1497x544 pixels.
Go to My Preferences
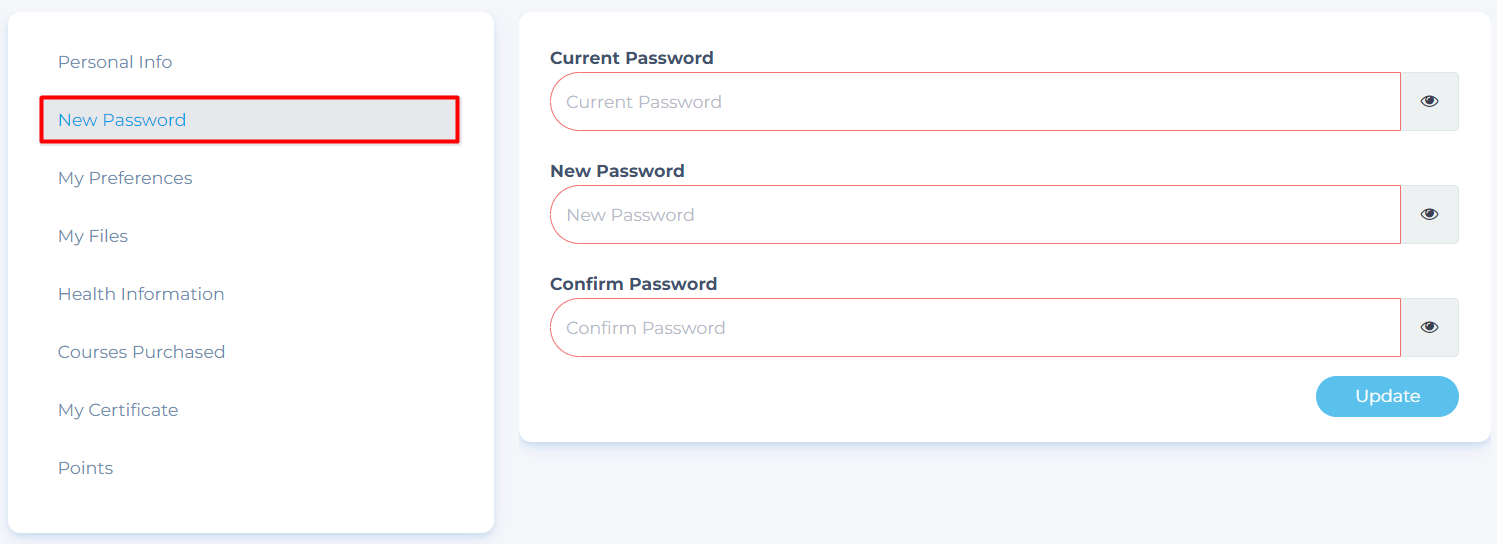point(125,178)
